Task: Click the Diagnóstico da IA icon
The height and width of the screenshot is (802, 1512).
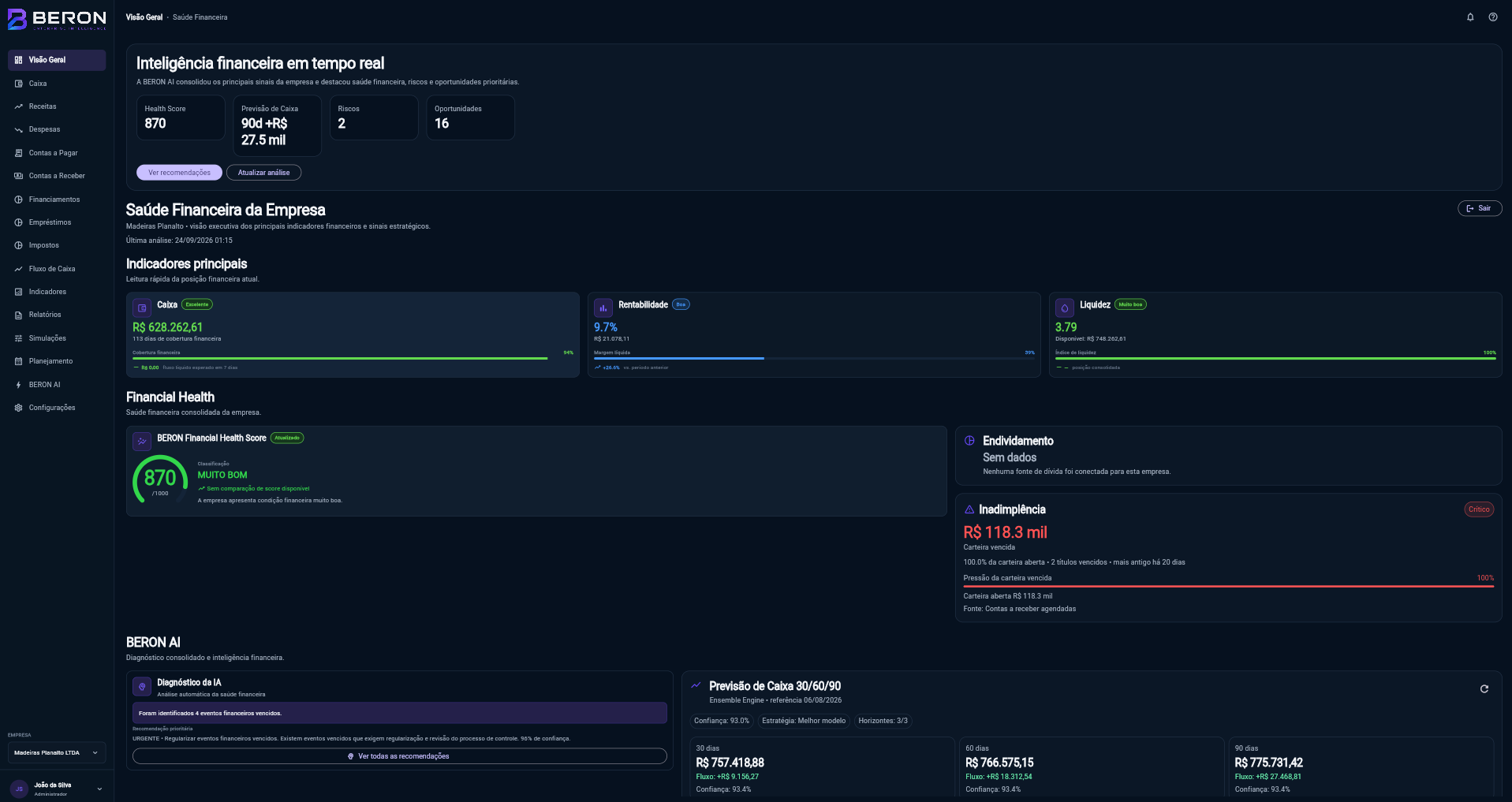Action: (142, 686)
